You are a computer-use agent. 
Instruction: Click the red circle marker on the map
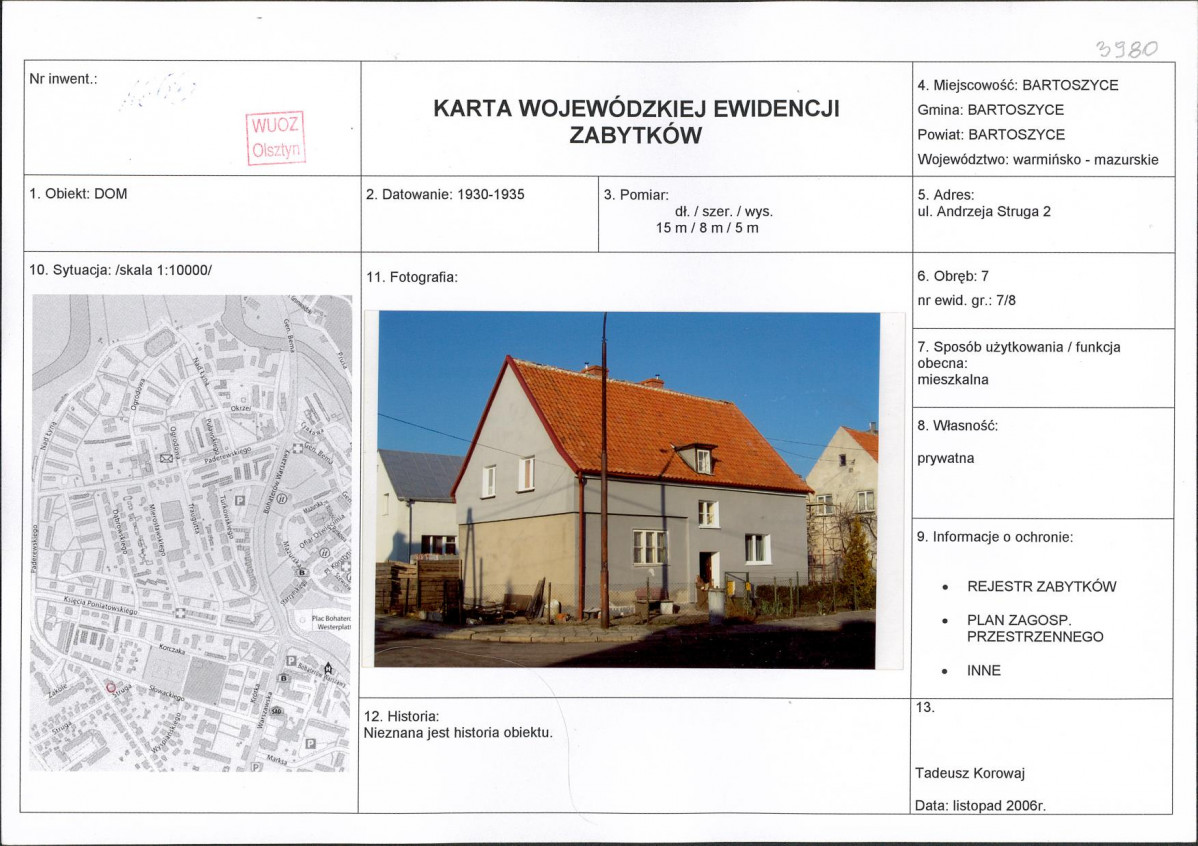[x=111, y=688]
